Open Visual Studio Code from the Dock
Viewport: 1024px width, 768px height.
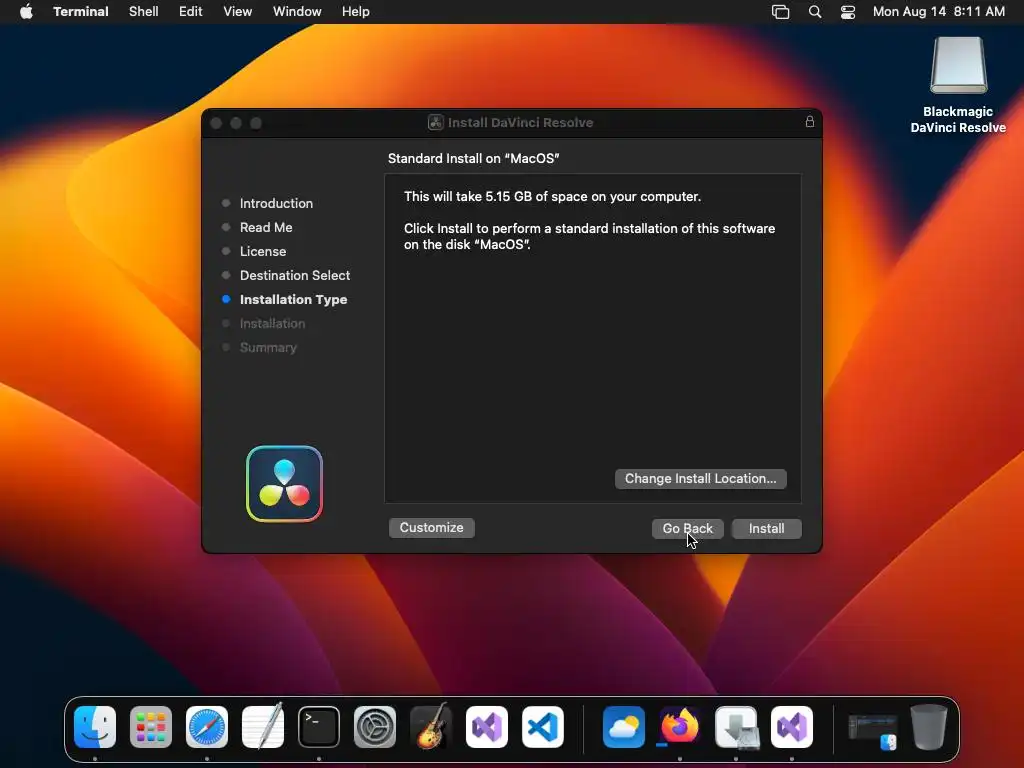543,727
